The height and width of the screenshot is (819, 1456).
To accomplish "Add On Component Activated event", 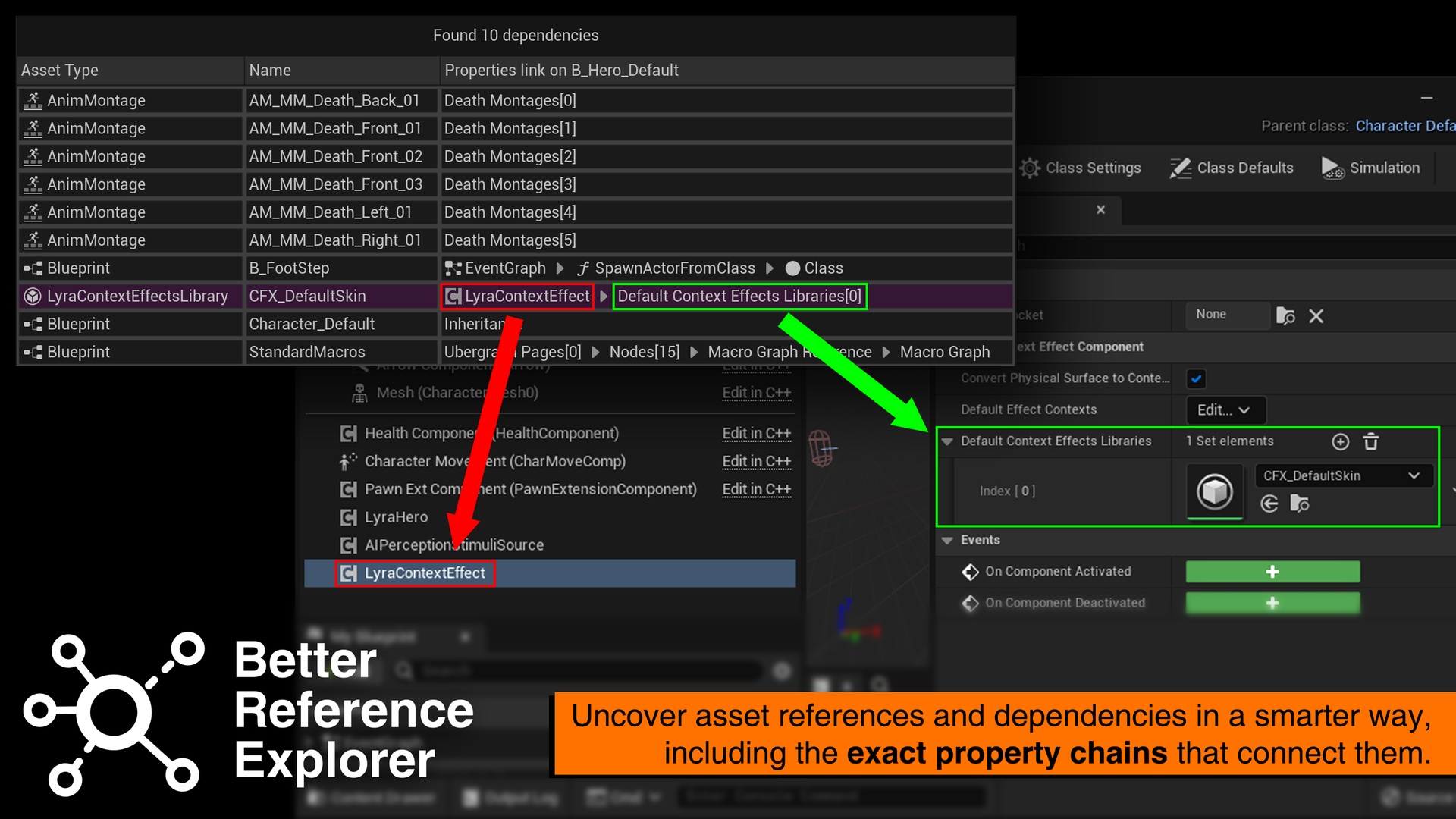I will click(1272, 572).
